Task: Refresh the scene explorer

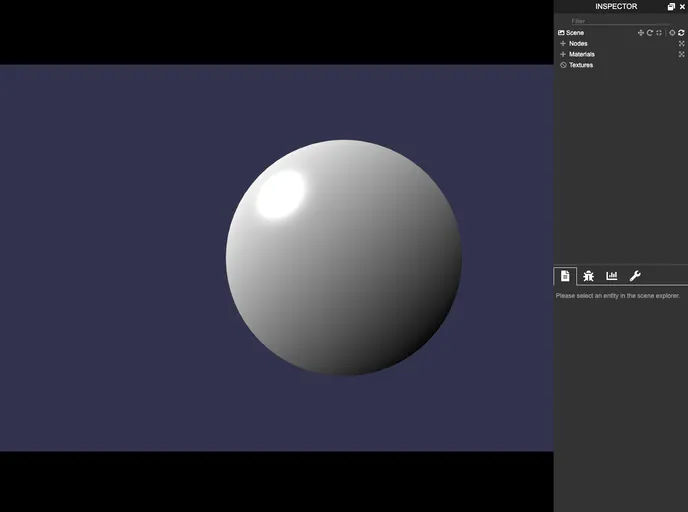Action: click(681, 33)
